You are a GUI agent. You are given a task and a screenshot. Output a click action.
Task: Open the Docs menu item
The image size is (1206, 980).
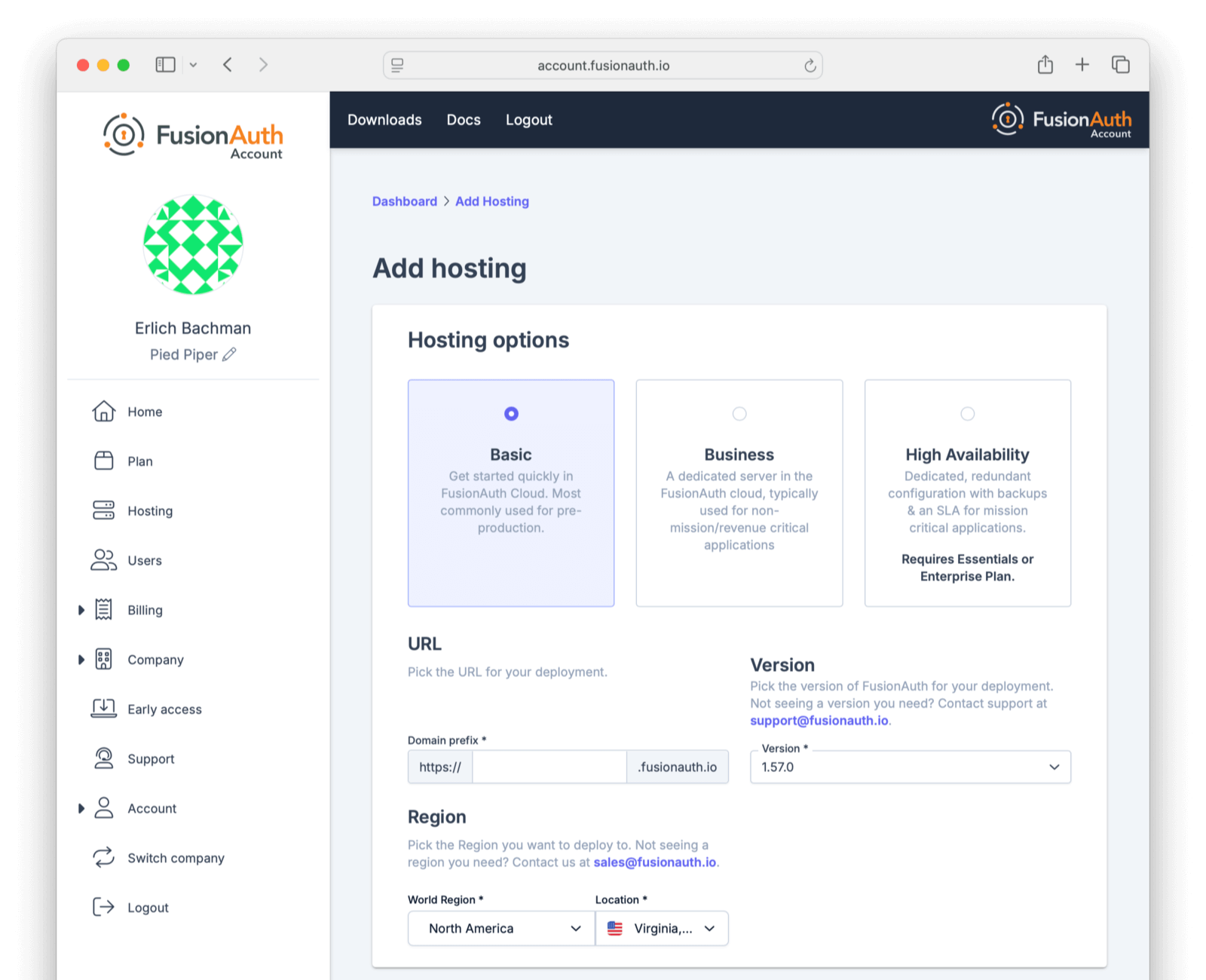[463, 119]
